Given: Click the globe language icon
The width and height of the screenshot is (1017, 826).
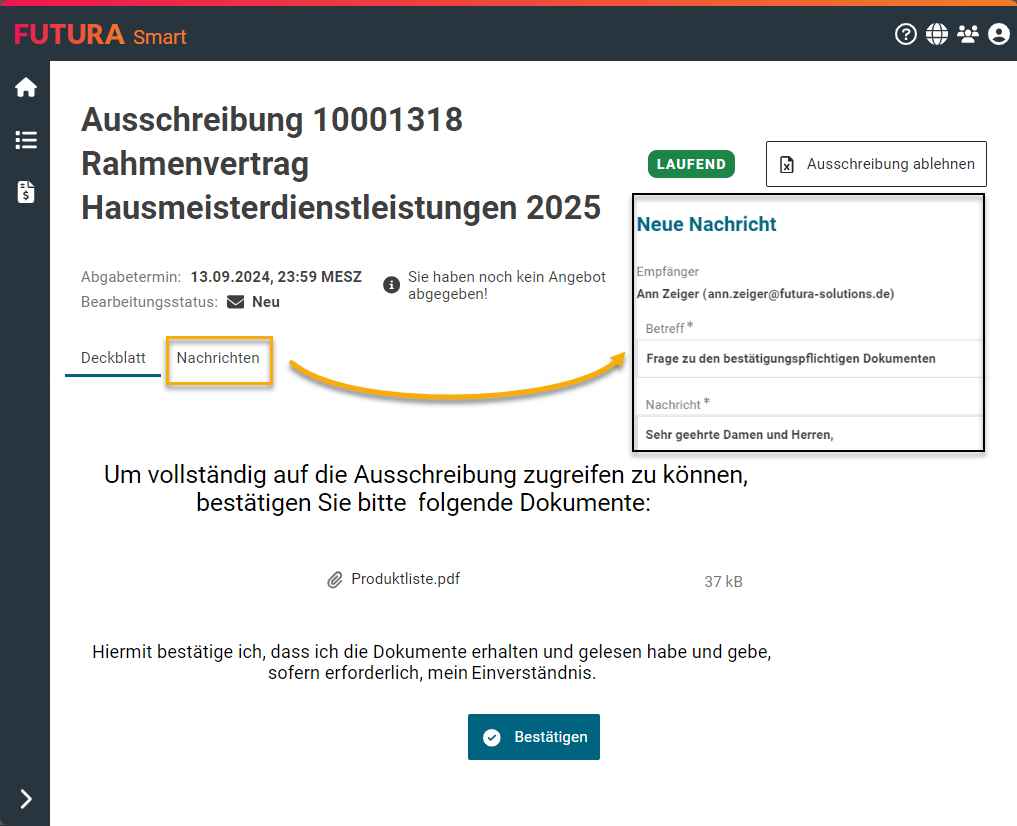Looking at the screenshot, I should pyautogui.click(x=937, y=35).
